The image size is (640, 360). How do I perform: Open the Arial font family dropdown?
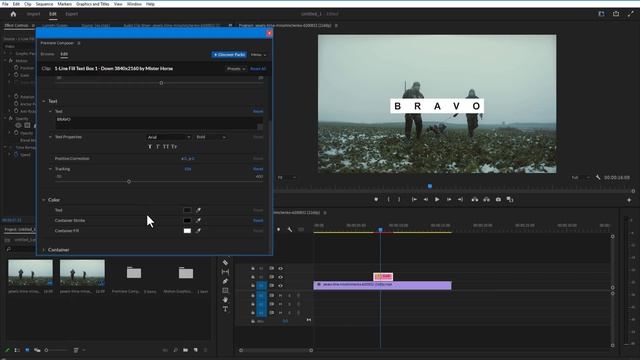(169, 137)
